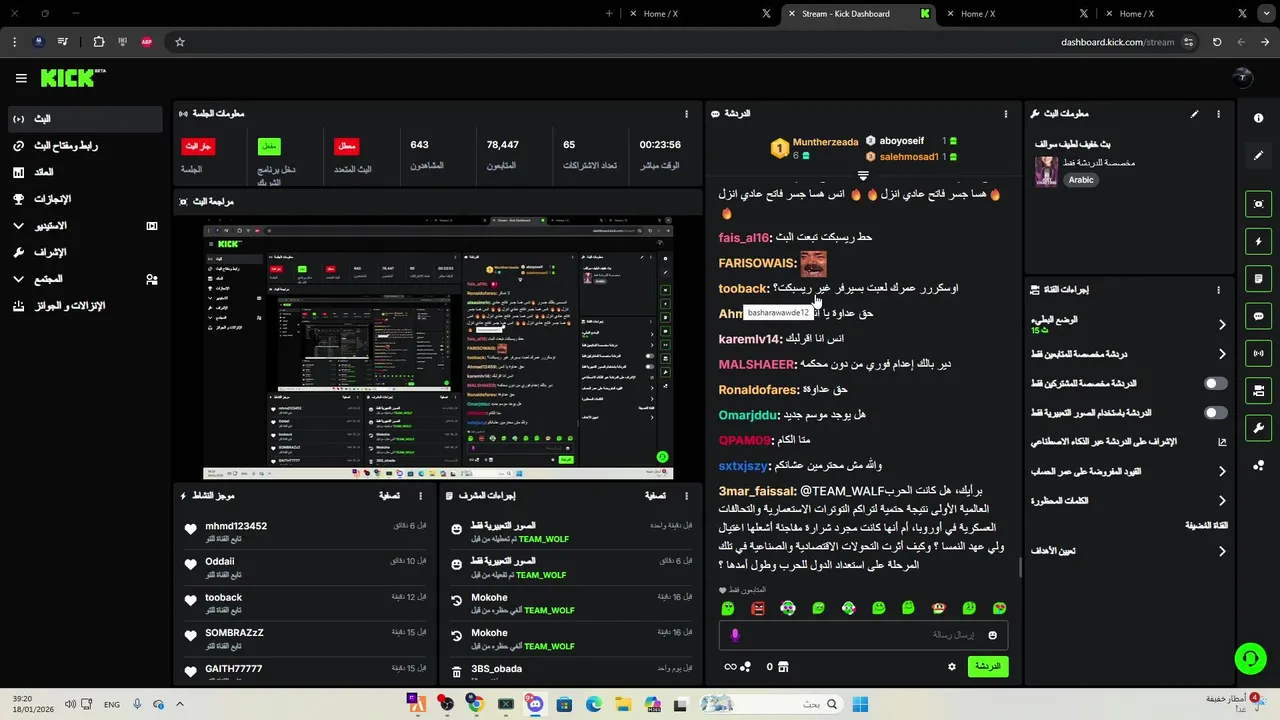The width and height of the screenshot is (1280, 720).
Task: Bookmark this page with the star icon
Action: coord(180,42)
